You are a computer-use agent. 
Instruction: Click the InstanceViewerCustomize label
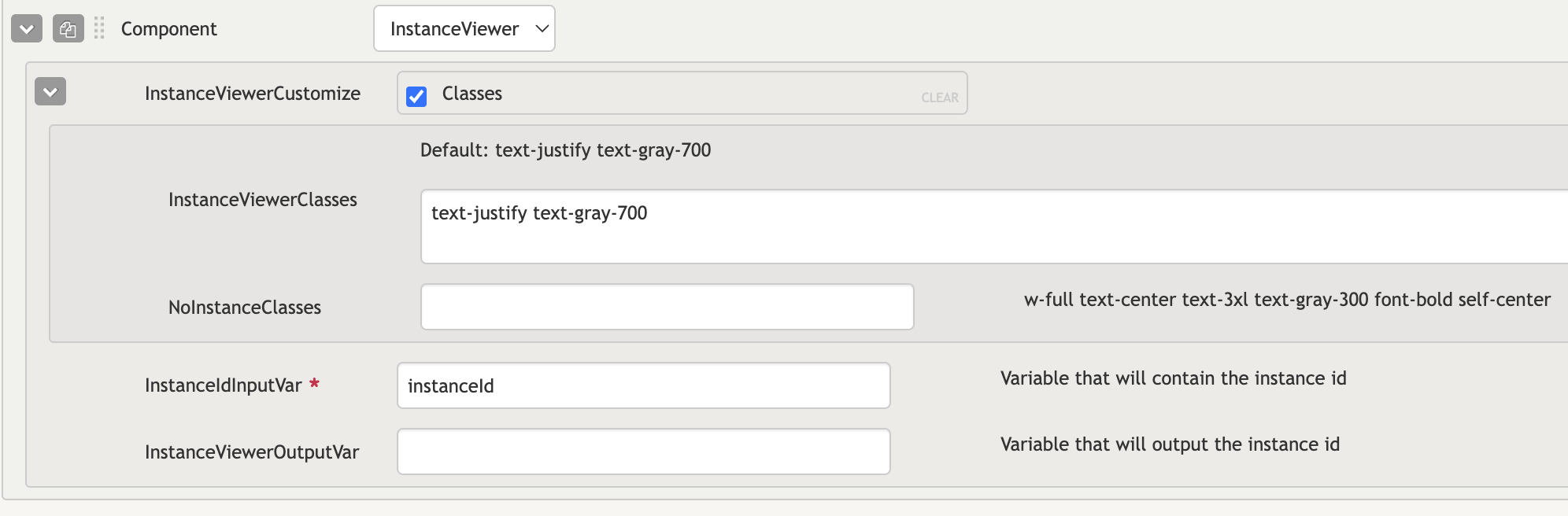coord(252,94)
